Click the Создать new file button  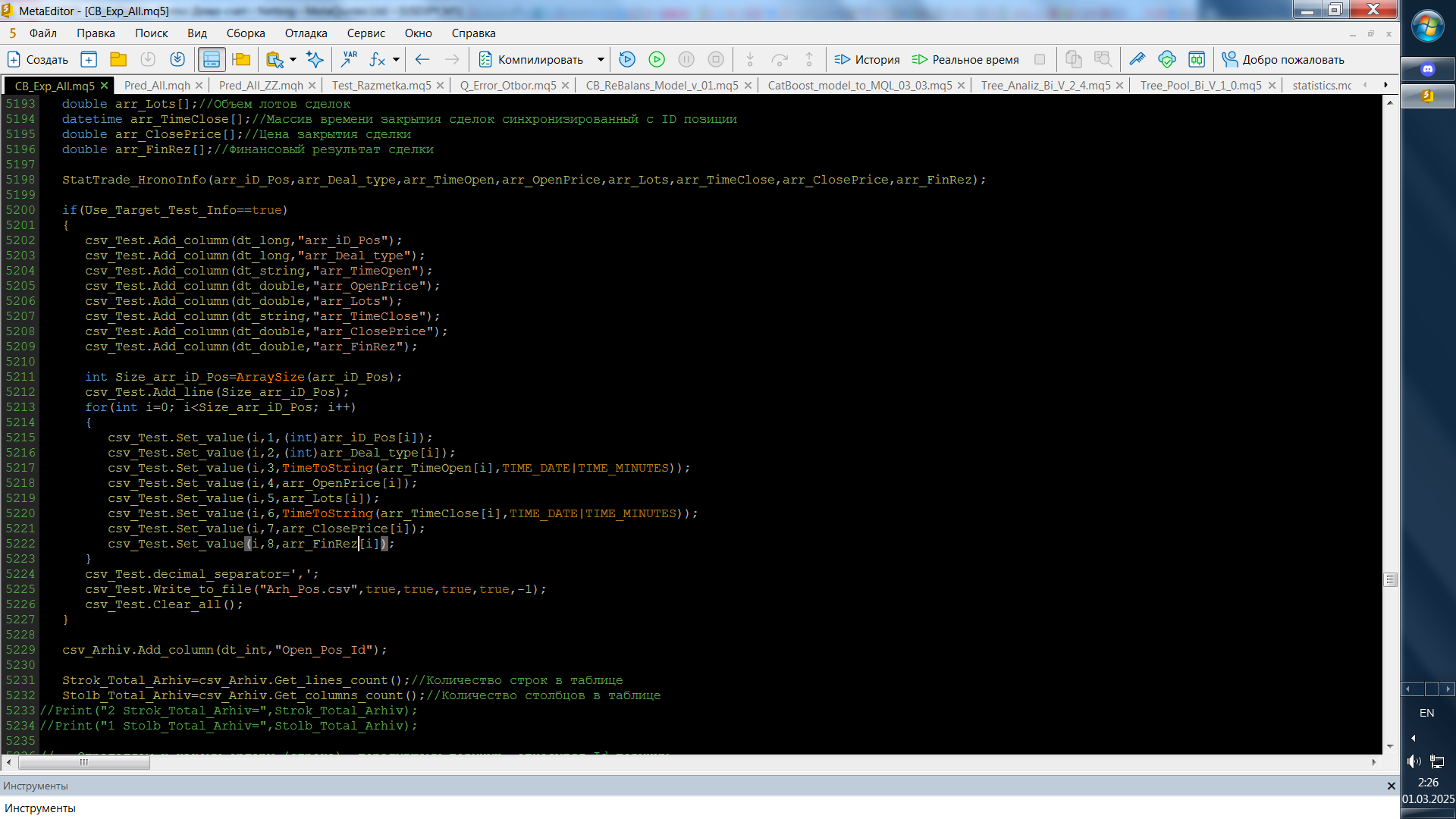point(38,59)
